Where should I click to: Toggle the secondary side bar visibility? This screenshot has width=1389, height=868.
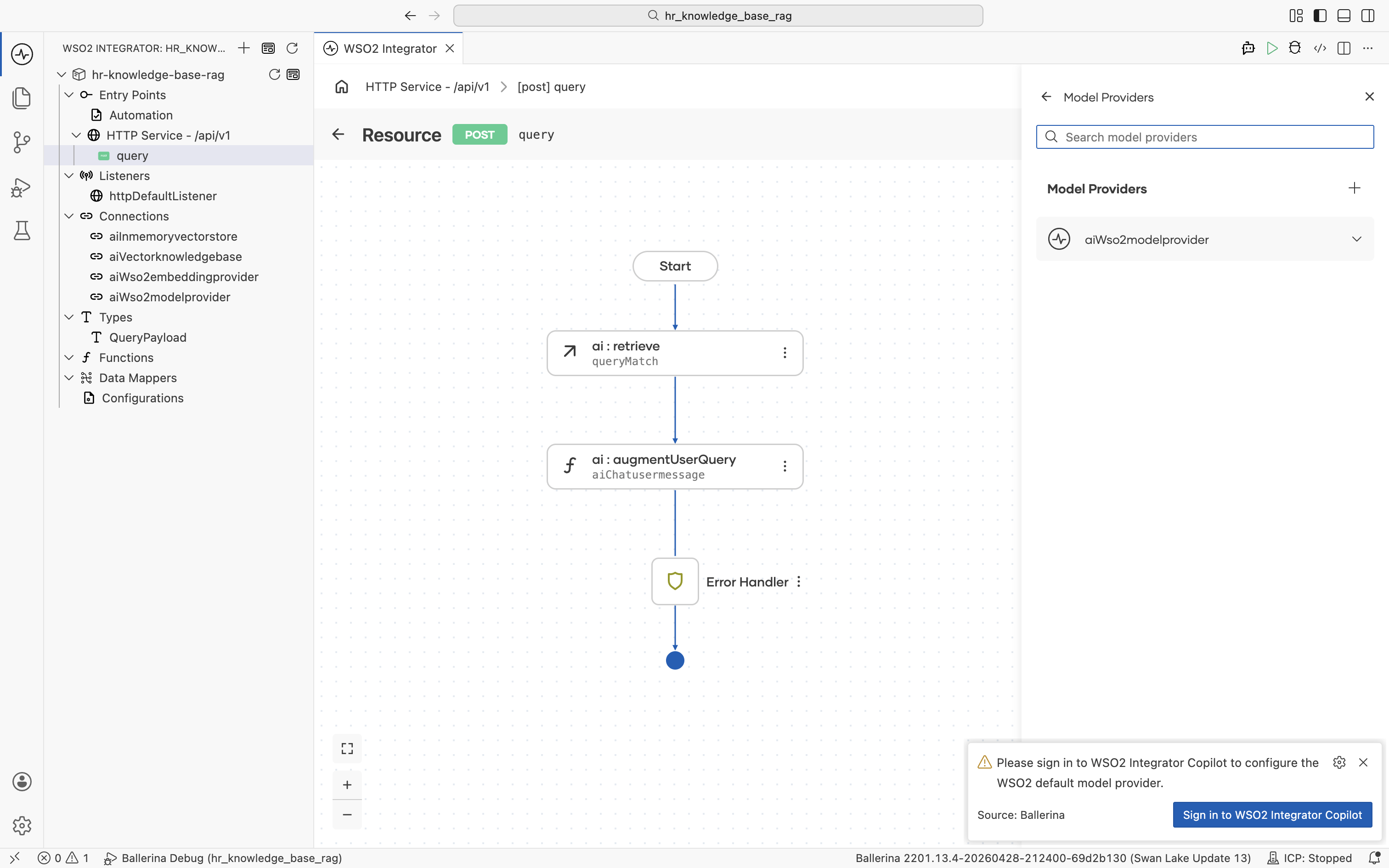[1368, 16]
